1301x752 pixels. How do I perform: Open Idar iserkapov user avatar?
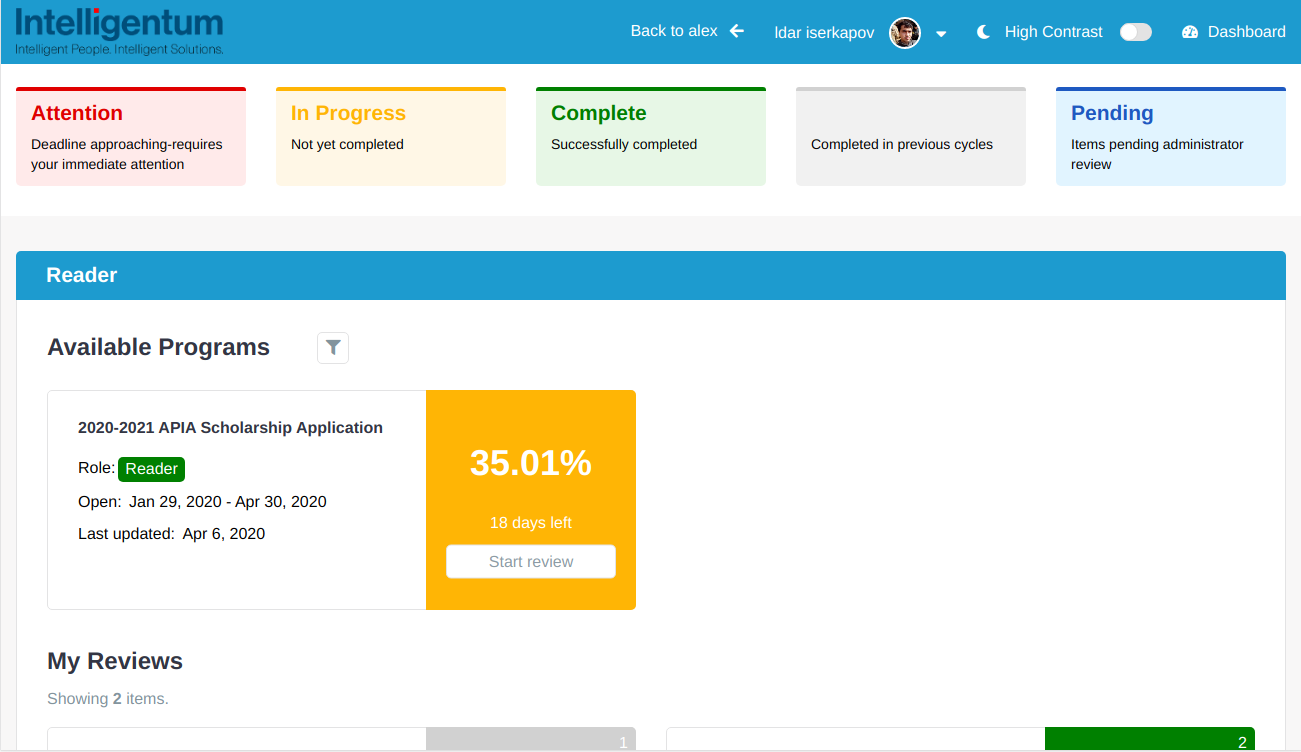click(905, 33)
